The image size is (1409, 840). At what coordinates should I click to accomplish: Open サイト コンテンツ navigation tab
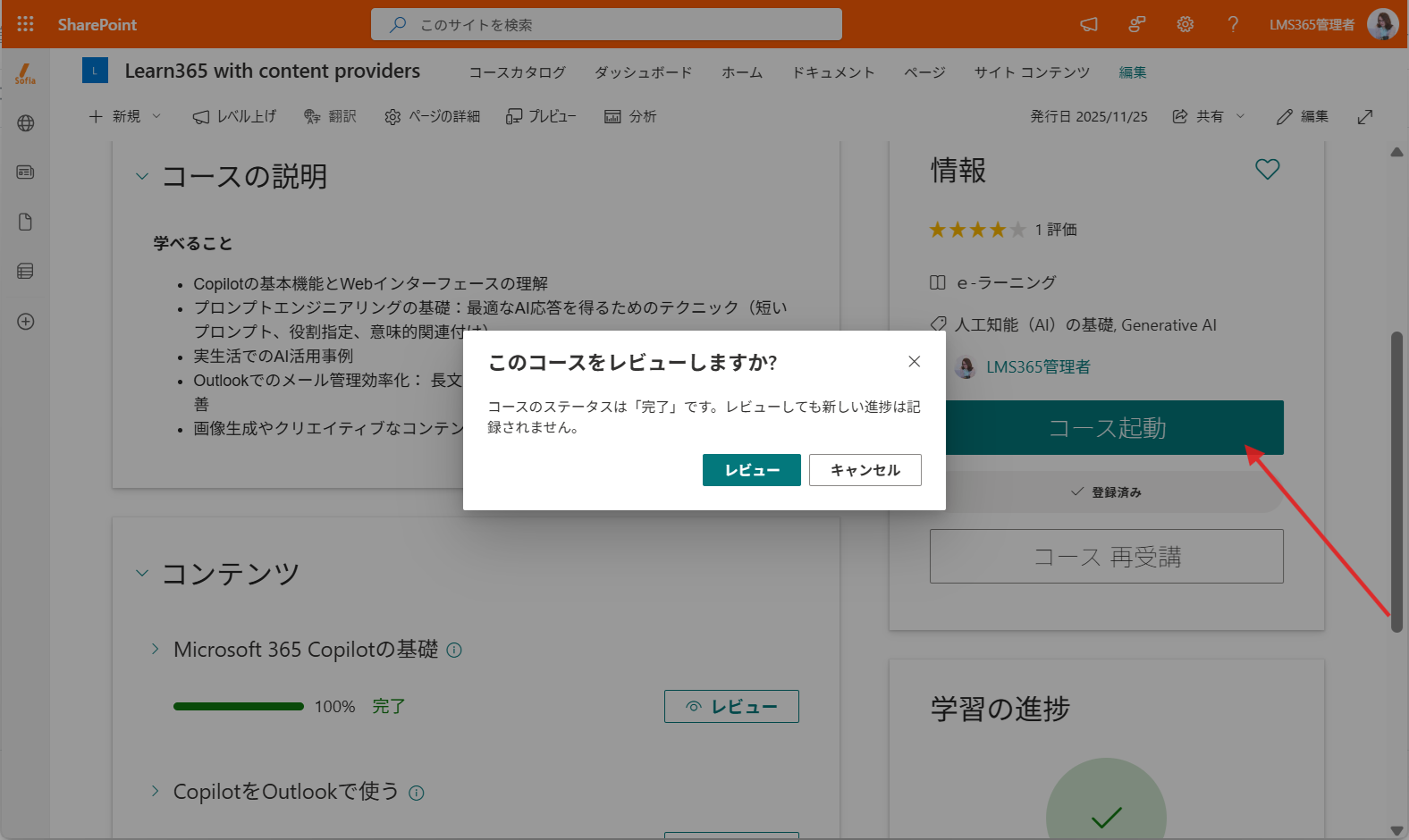click(1032, 72)
